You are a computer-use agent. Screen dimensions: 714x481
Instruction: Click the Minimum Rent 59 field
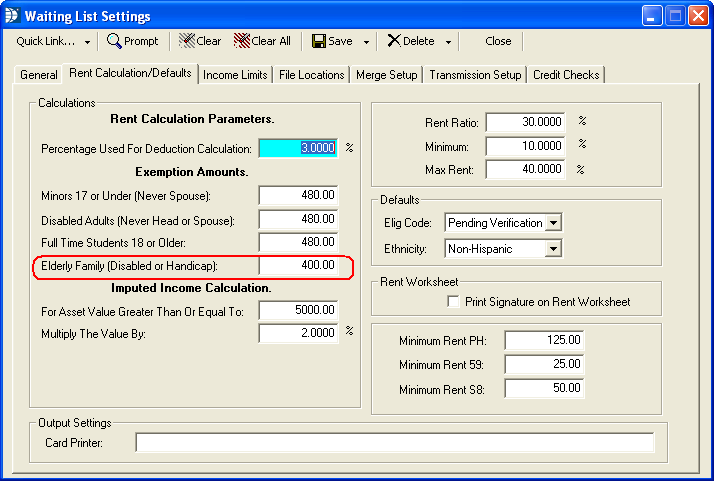coord(544,364)
